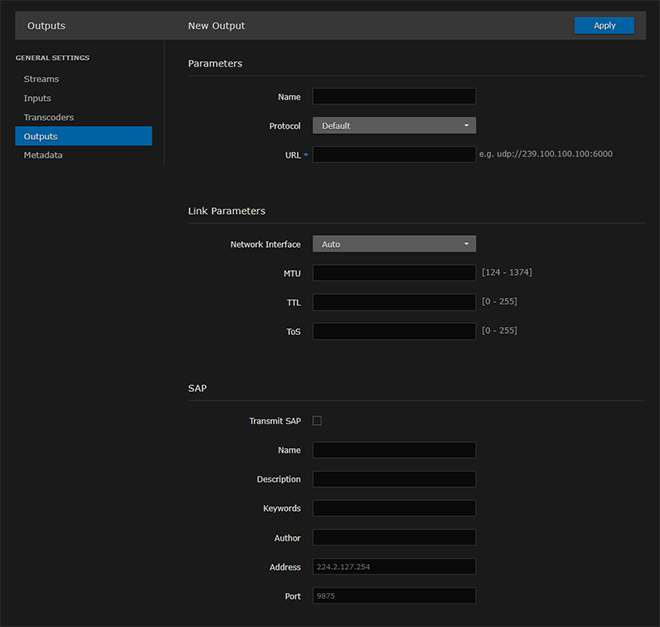Open the Metadata settings page
Screen dimensions: 660x627
click(x=44, y=155)
